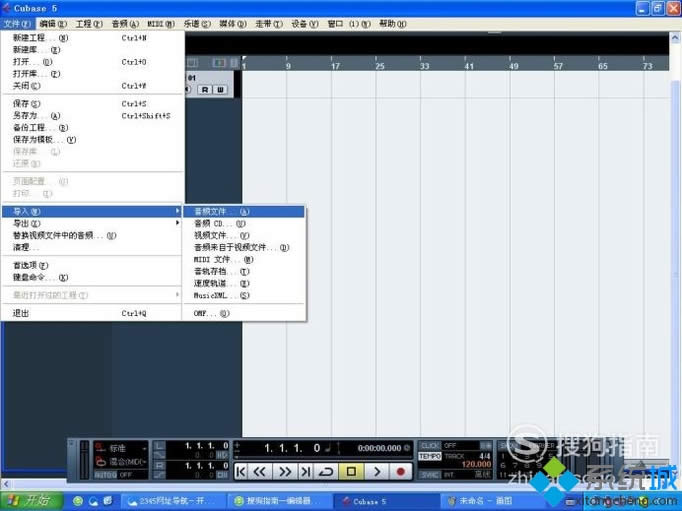Select 新建库 in the File menu

[91, 50]
